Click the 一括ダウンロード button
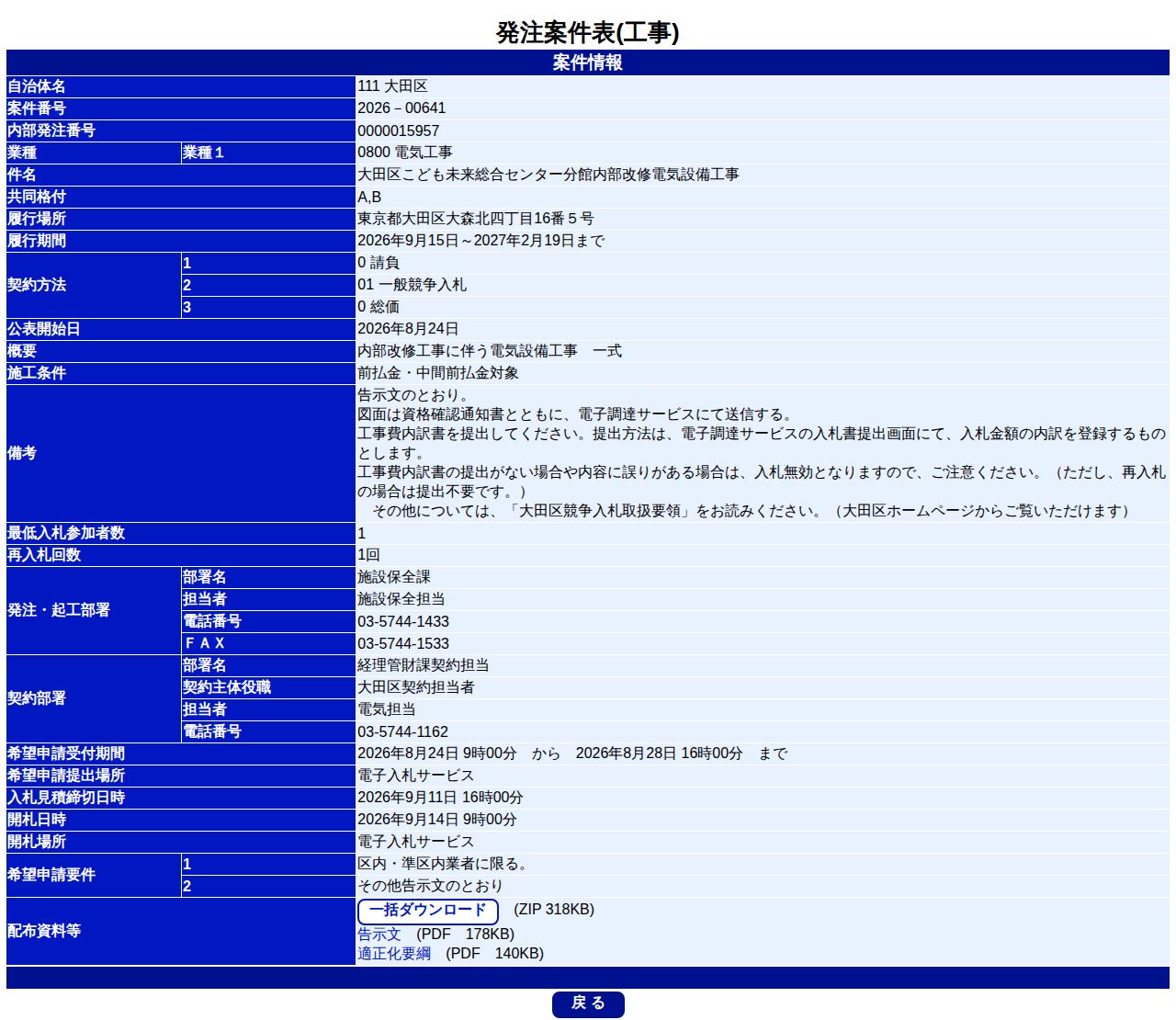Screen dimensions: 1176x1020 pyautogui.click(x=427, y=911)
